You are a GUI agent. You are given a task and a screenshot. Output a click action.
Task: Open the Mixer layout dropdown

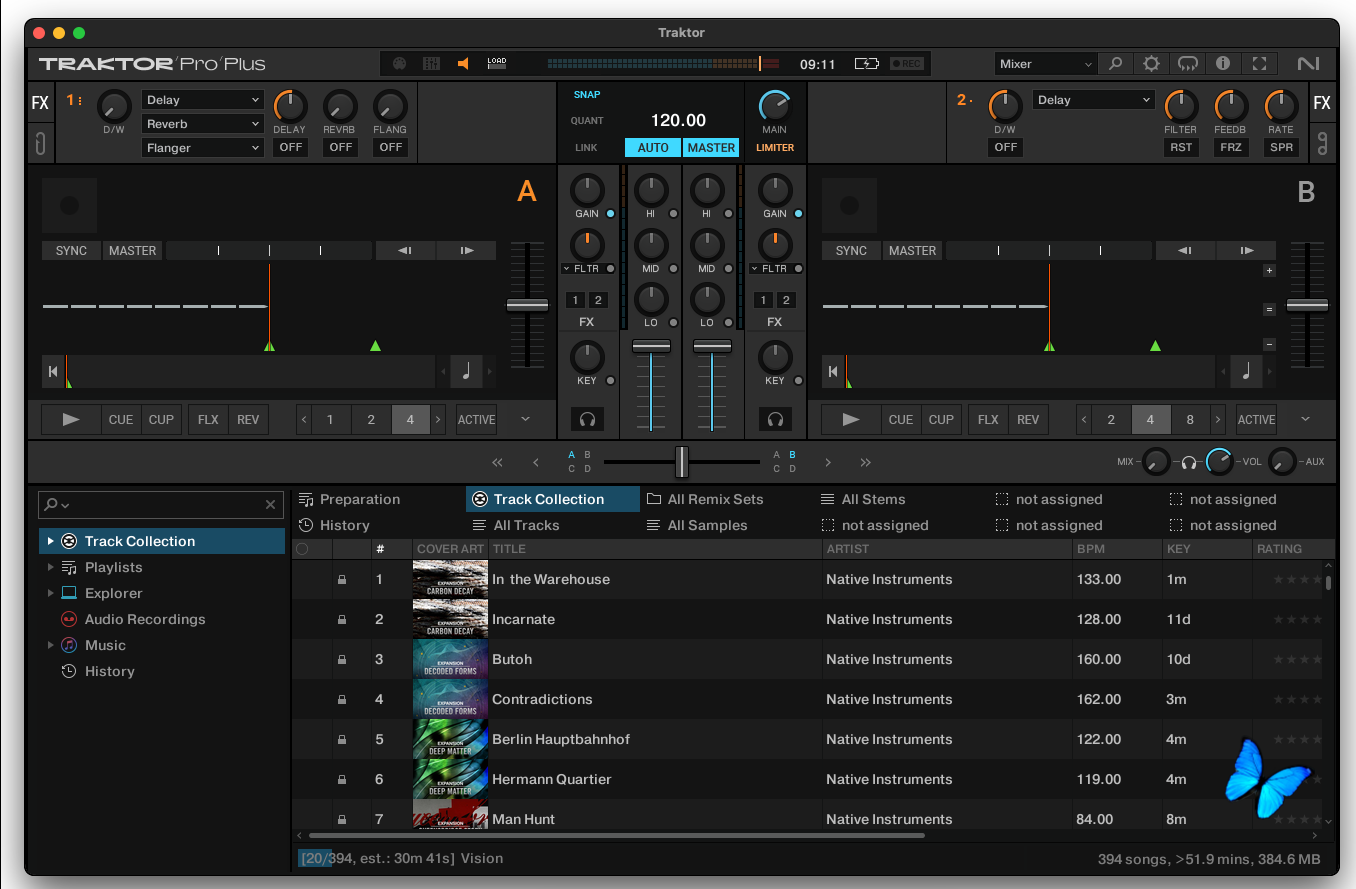point(1046,64)
